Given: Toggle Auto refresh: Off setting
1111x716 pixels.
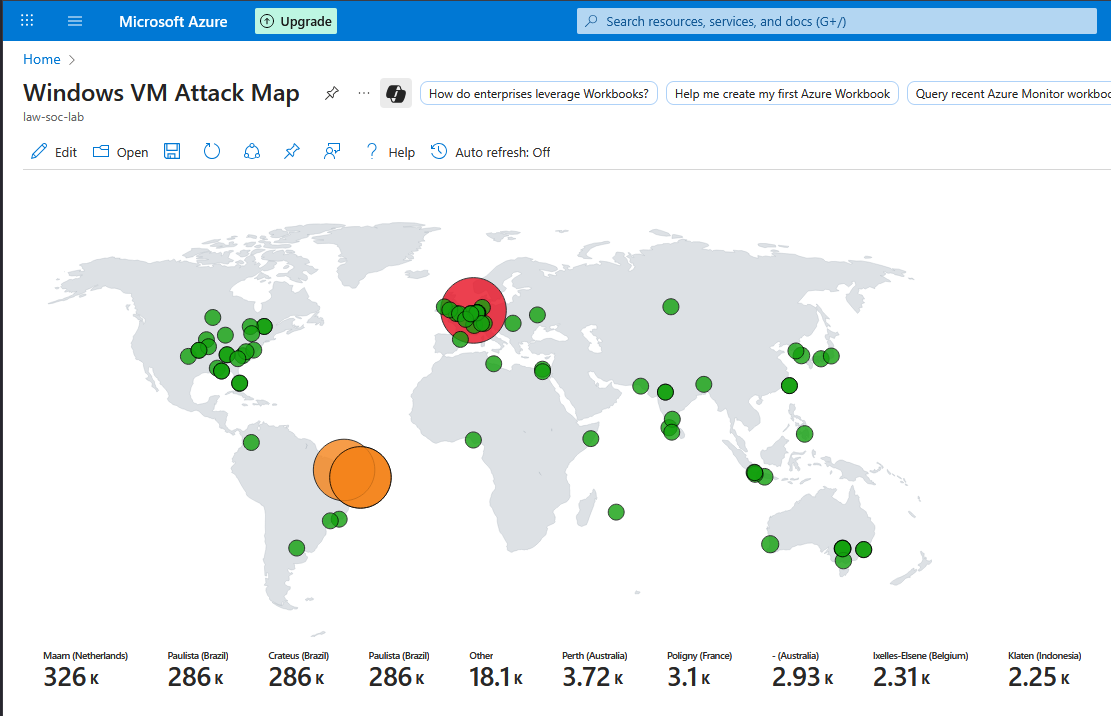Looking at the screenshot, I should pyautogui.click(x=490, y=152).
